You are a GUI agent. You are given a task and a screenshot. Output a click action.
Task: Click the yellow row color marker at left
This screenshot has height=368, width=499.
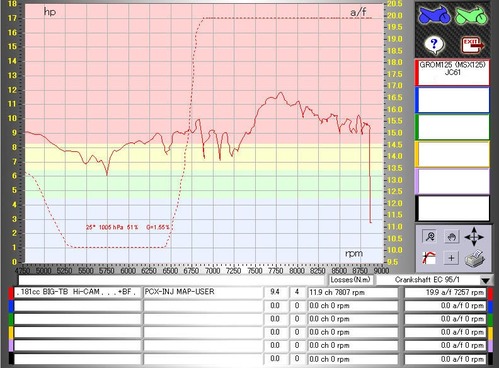pos(11,332)
